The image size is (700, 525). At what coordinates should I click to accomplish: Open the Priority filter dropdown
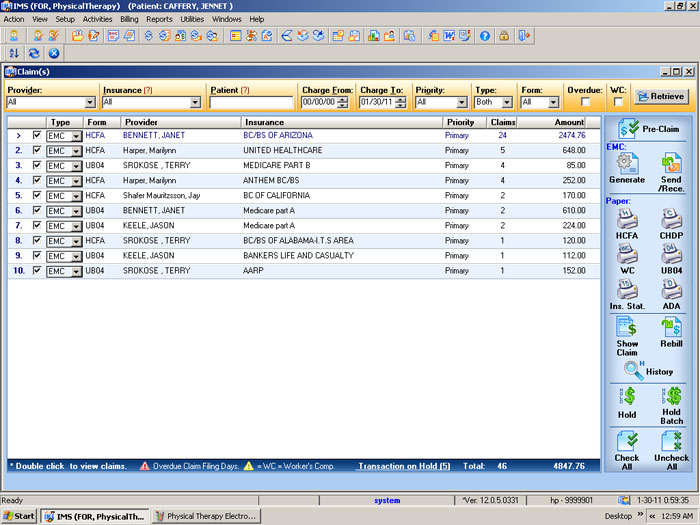tap(461, 102)
